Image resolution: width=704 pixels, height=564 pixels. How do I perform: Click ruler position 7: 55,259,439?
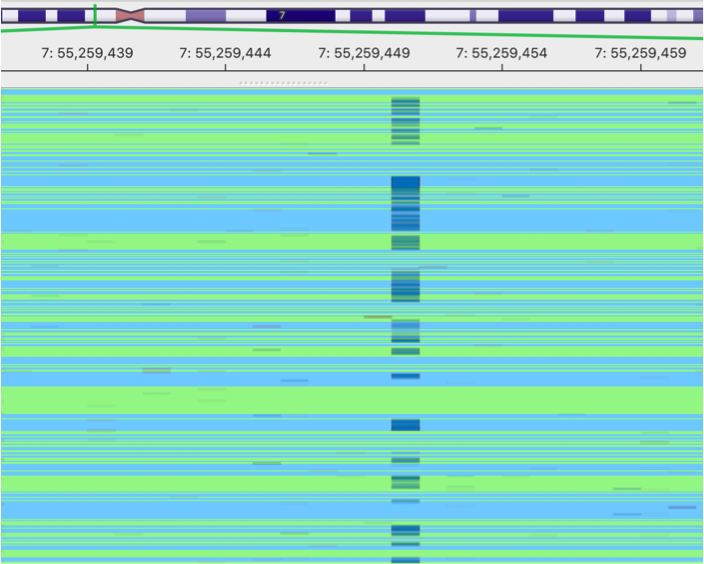click(x=88, y=53)
